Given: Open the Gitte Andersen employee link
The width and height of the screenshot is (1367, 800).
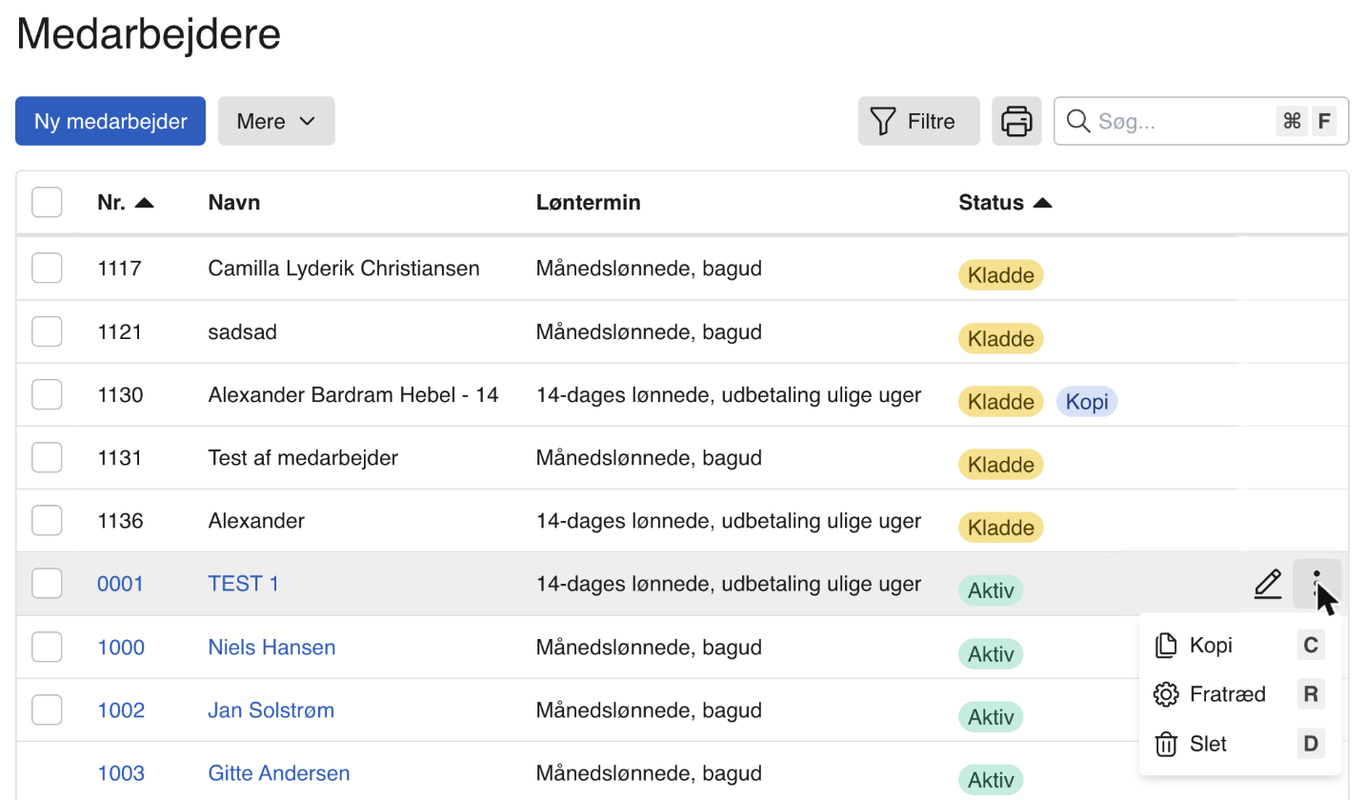Looking at the screenshot, I should (279, 773).
